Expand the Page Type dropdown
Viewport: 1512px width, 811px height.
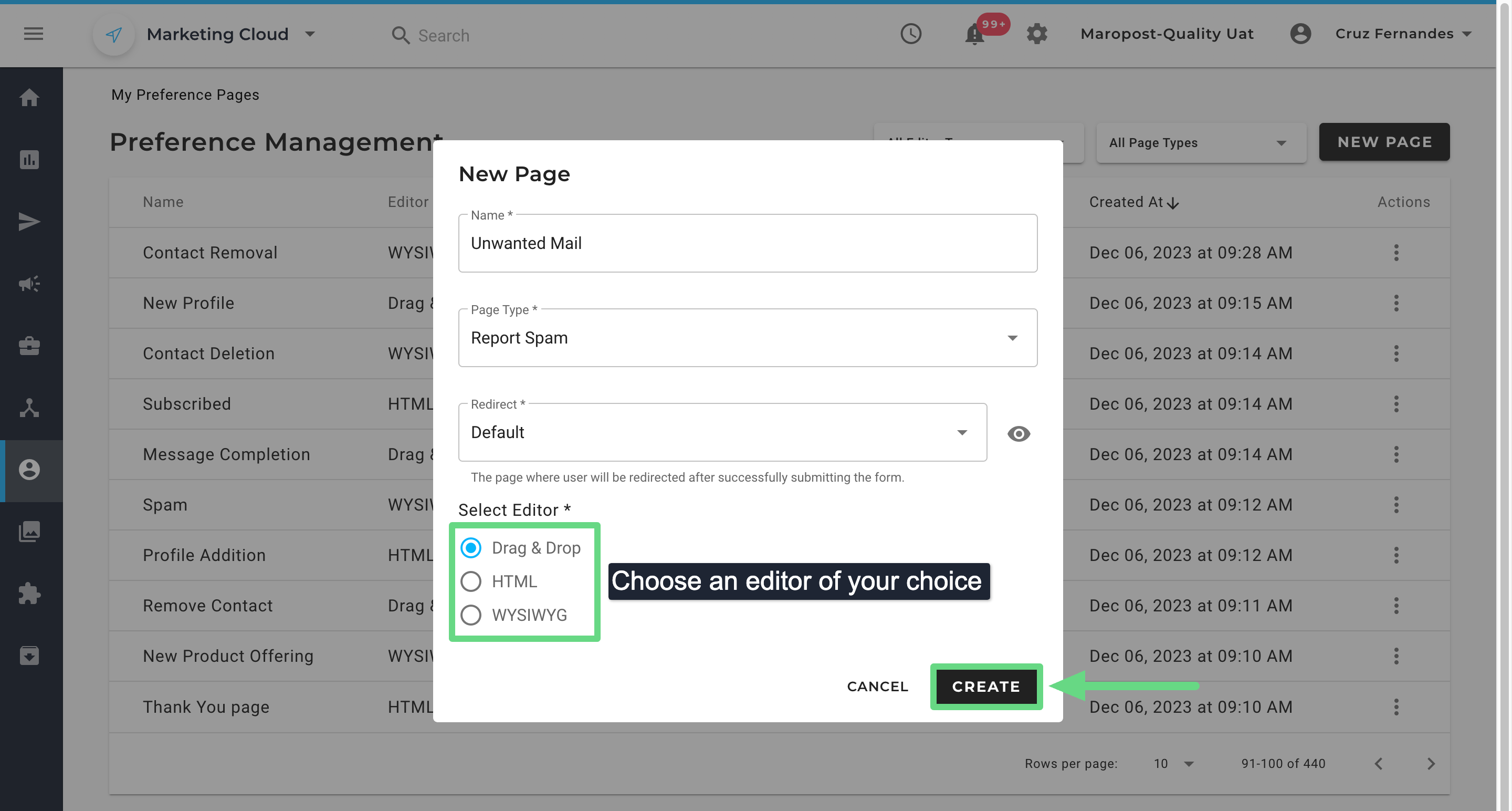(747, 338)
